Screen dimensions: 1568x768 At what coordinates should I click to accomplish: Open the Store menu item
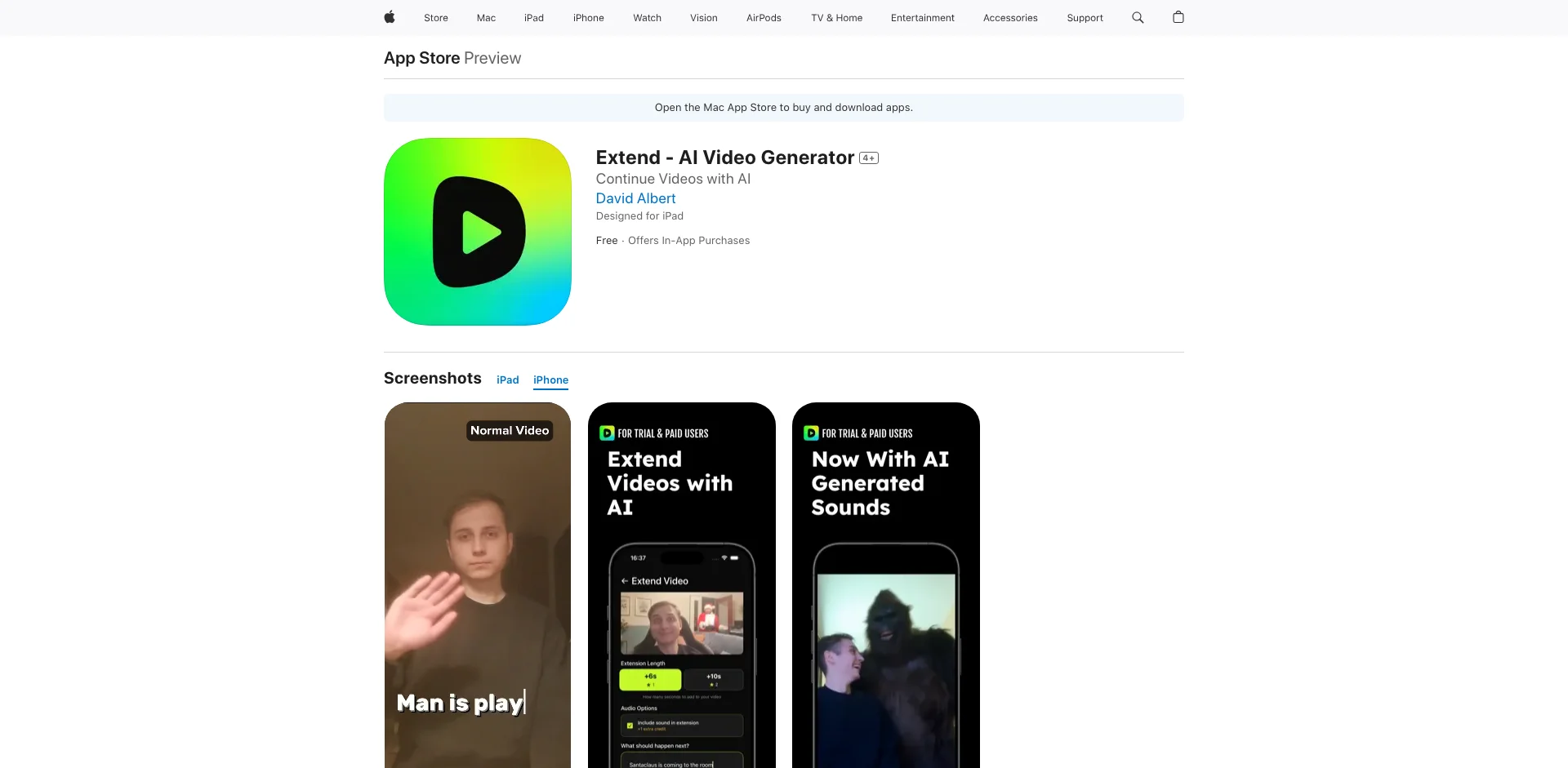(x=435, y=18)
